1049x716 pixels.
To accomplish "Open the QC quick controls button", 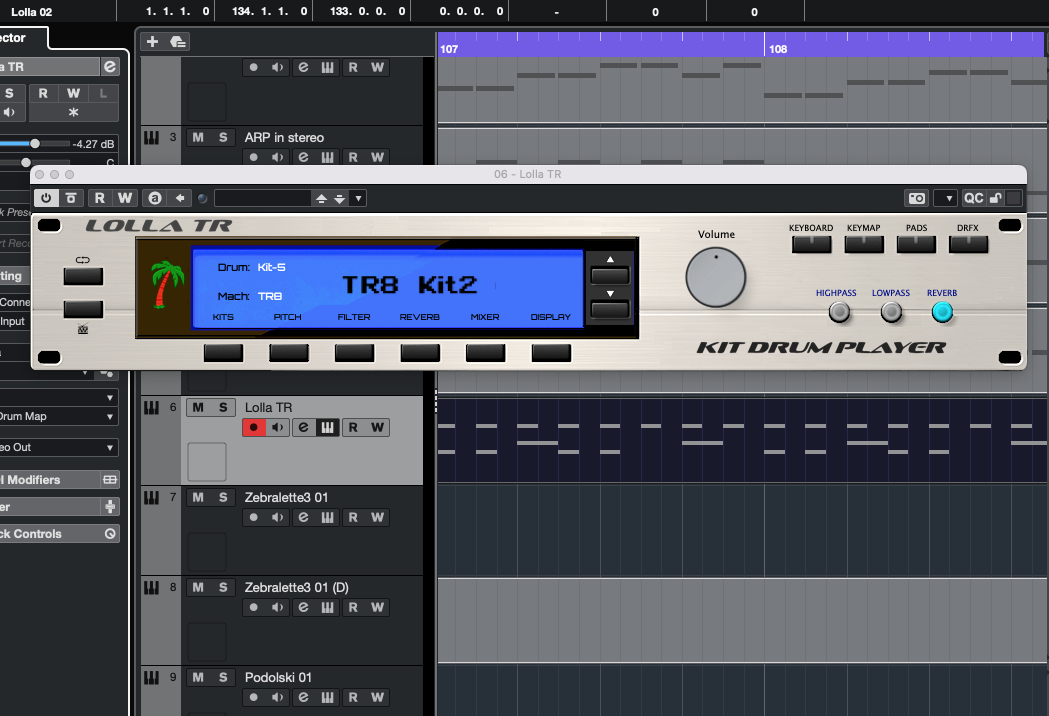I will (x=973, y=198).
